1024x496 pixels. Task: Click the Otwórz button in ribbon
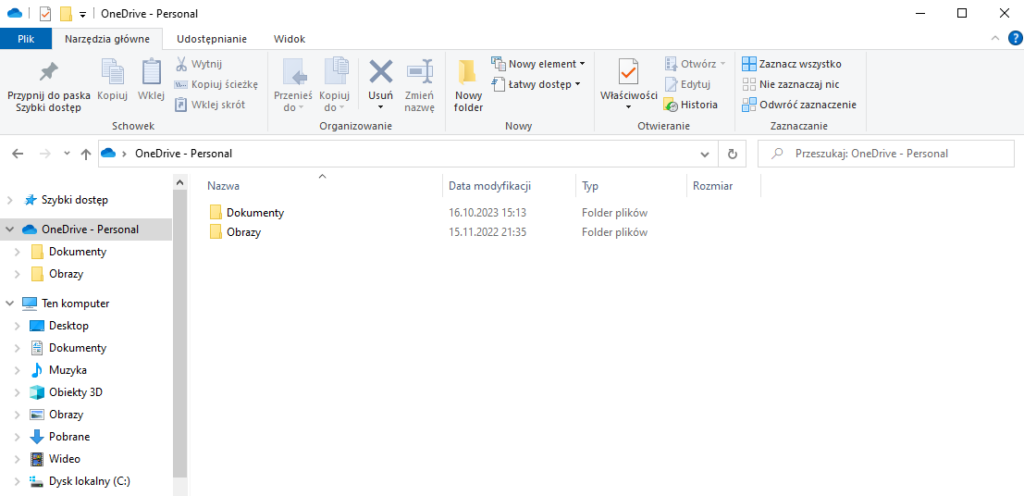695,64
